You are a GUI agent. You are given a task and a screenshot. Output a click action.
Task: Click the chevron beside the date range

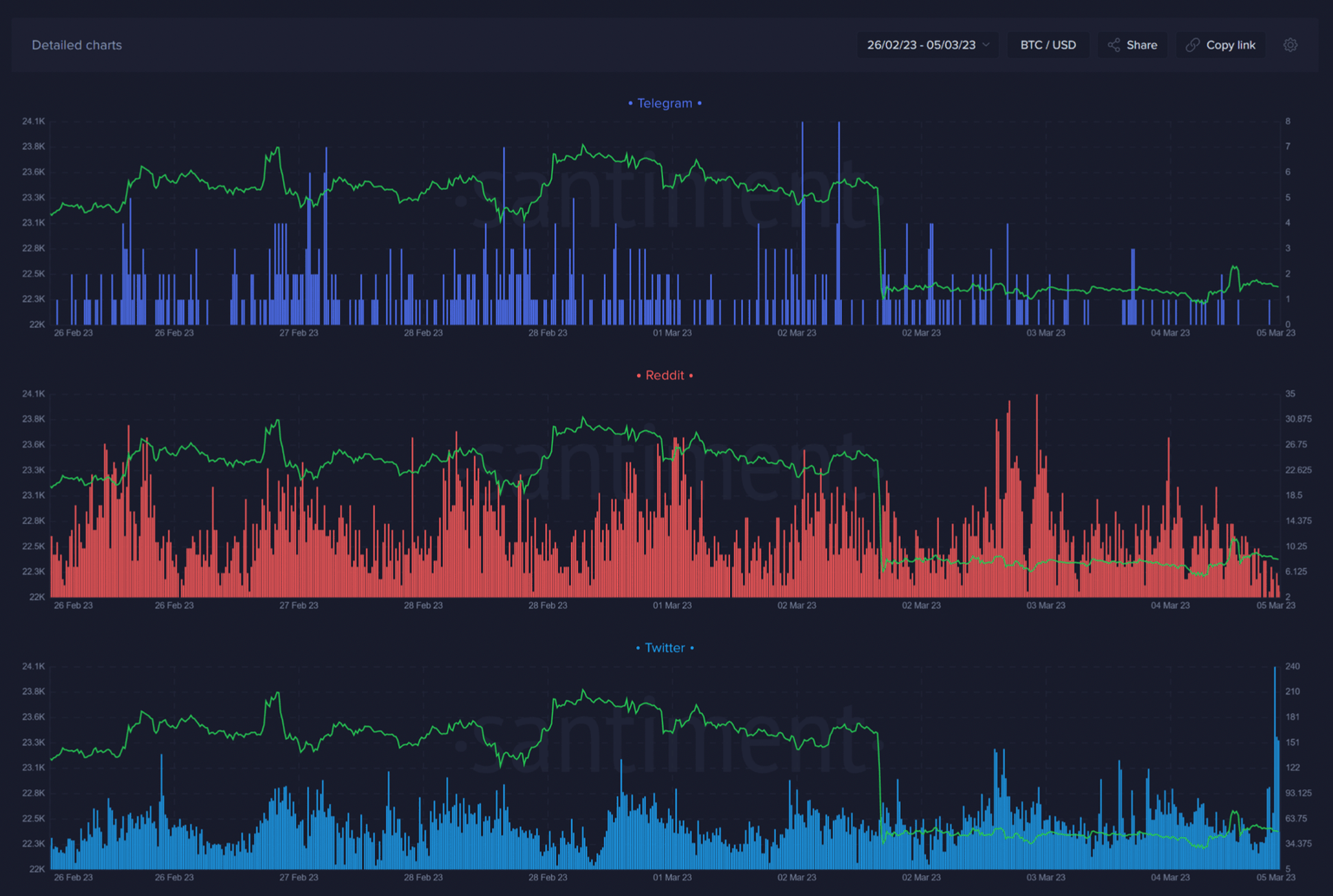point(984,45)
